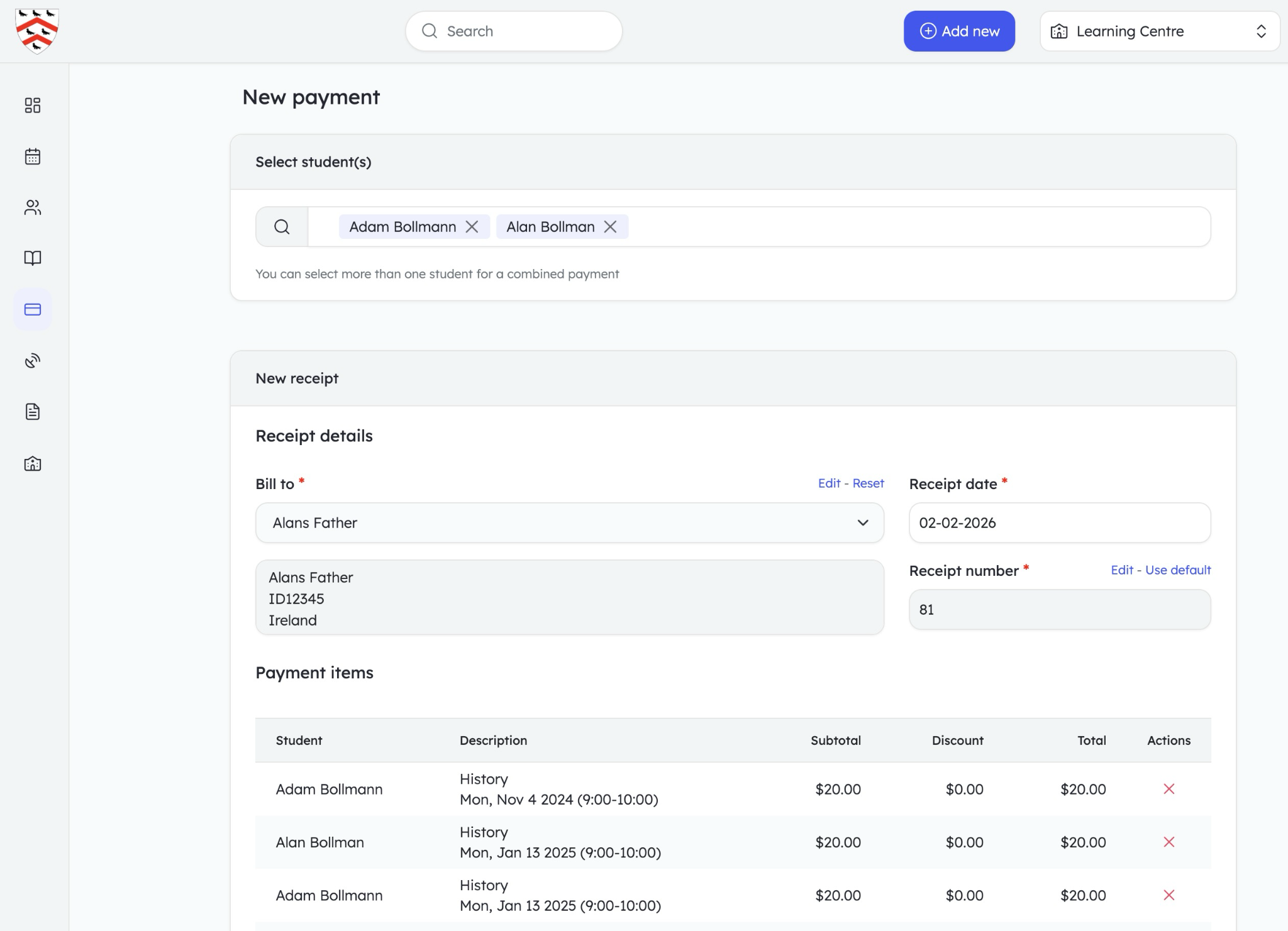Click the Use default receipt number link
This screenshot has width=1288, height=931.
[x=1179, y=570]
